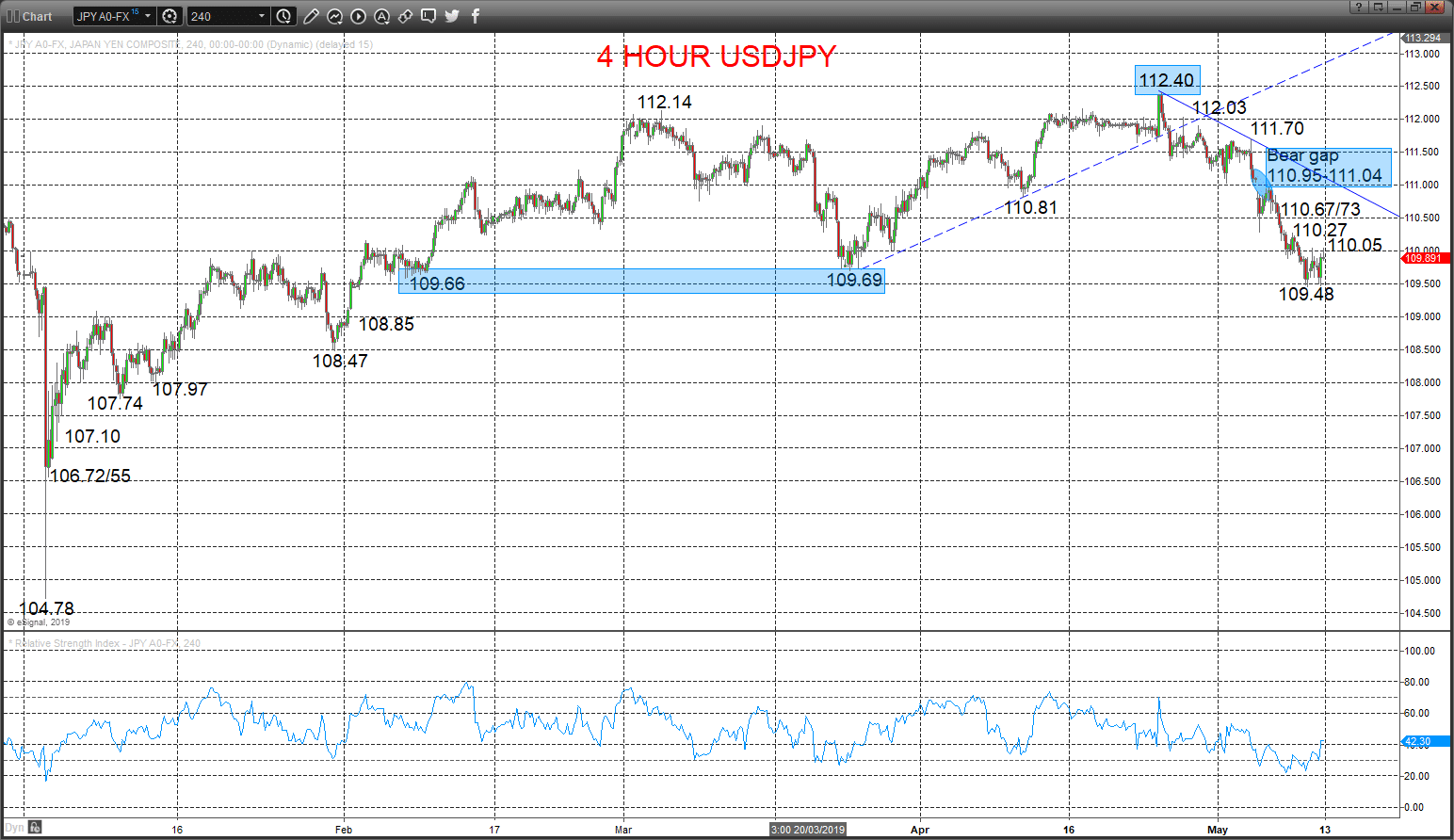This screenshot has height=840, width=1454.
Task: Click the play/replay mode icon
Action: click(x=359, y=16)
